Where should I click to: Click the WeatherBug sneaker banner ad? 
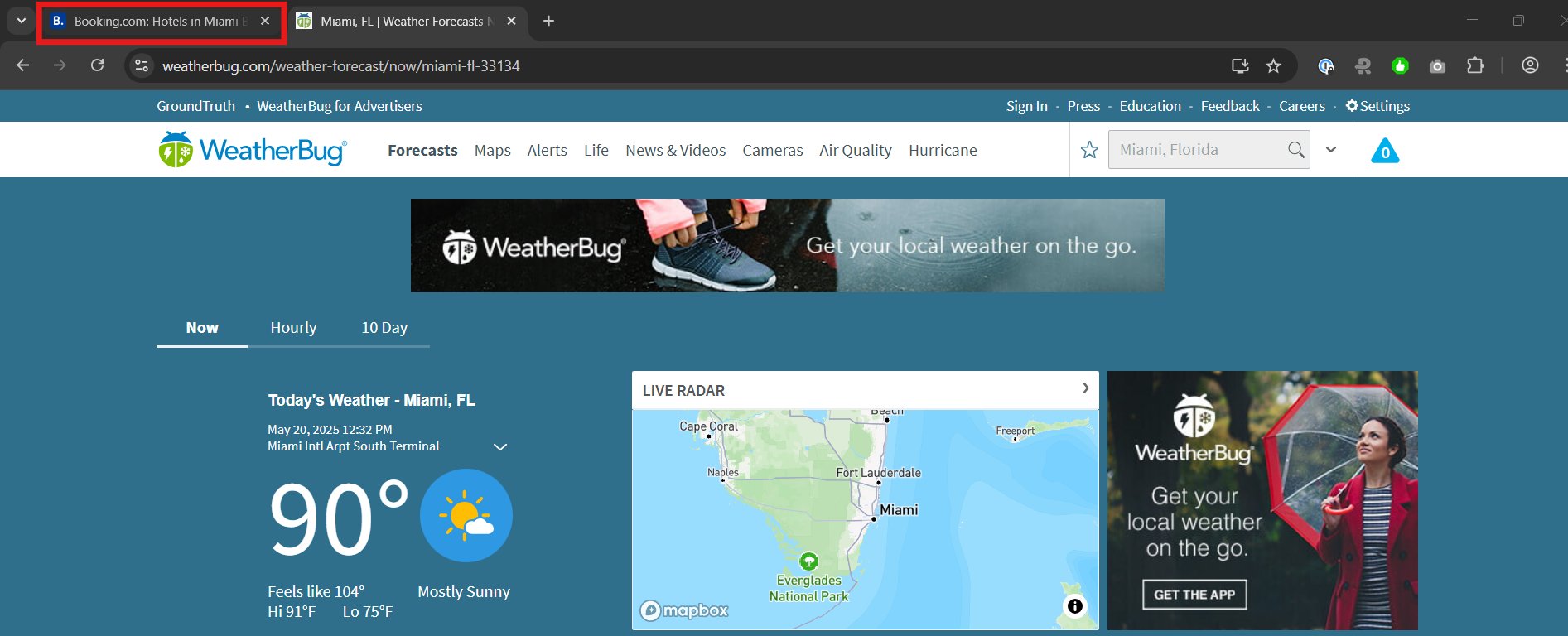coord(787,245)
